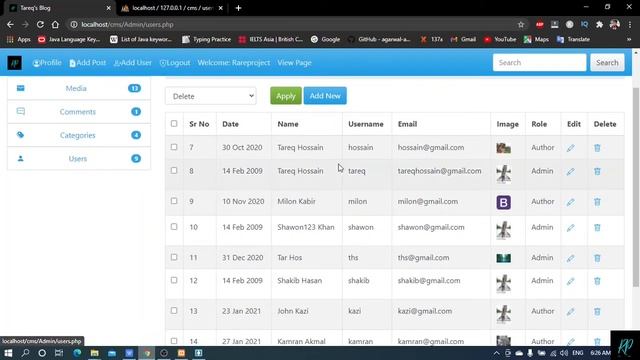Tick the checkbox for Shakib Hasan

click(x=174, y=280)
